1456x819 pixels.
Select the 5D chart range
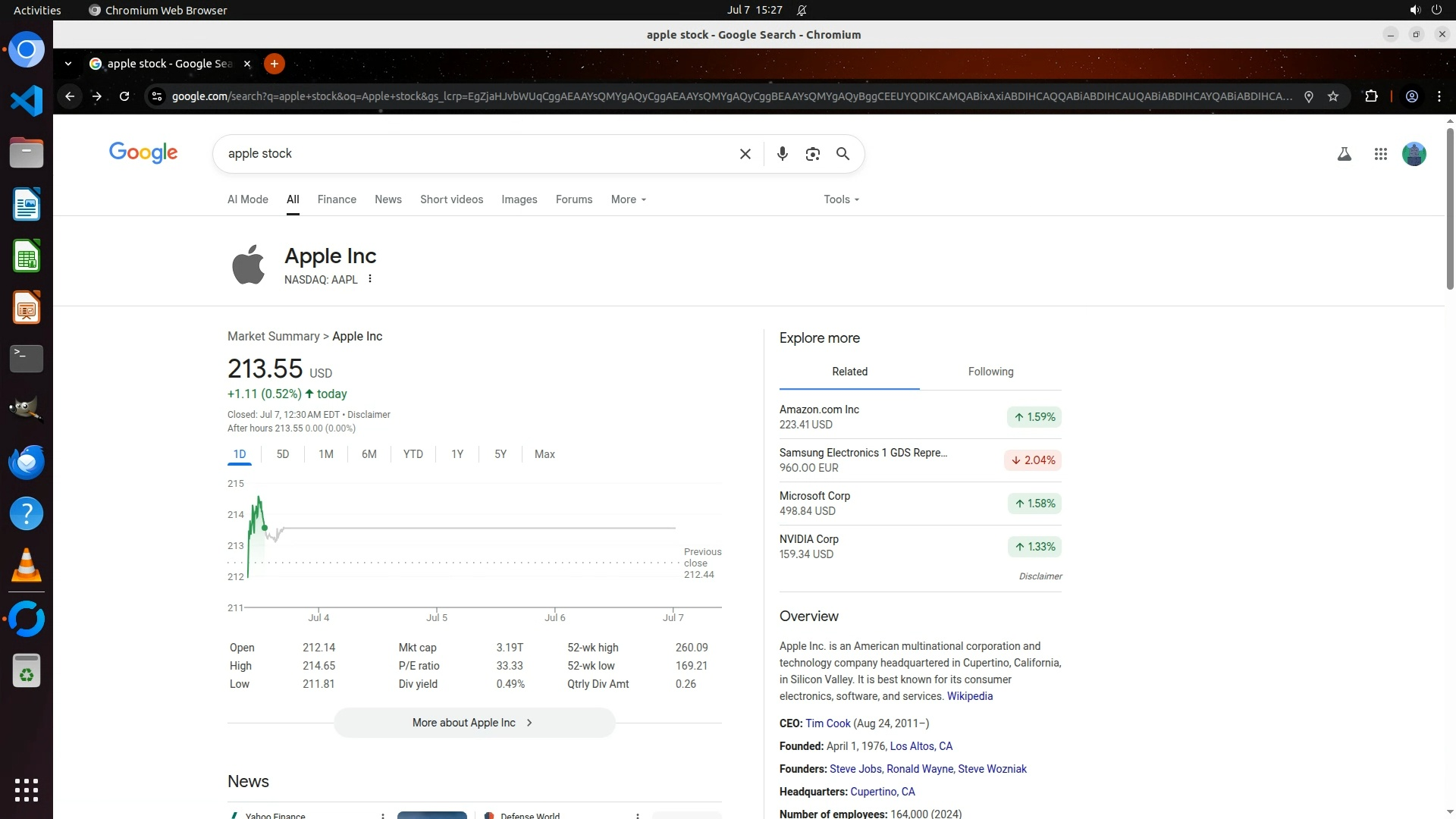click(x=283, y=454)
